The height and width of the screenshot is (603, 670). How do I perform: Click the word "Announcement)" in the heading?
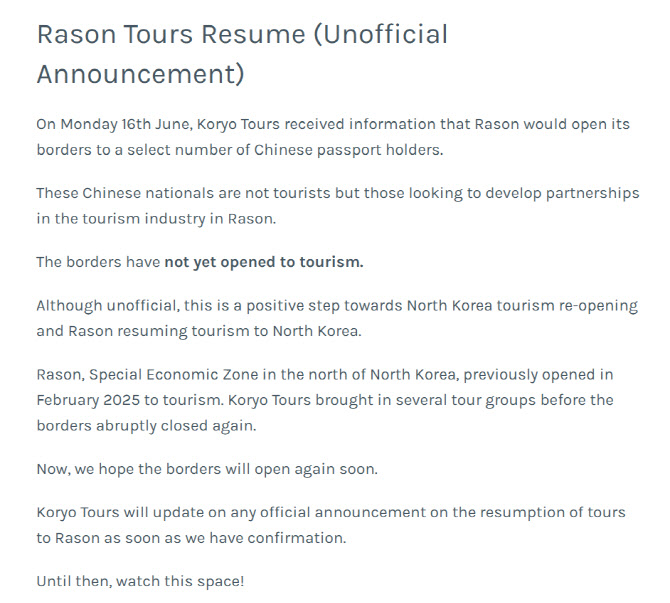click(x=140, y=74)
